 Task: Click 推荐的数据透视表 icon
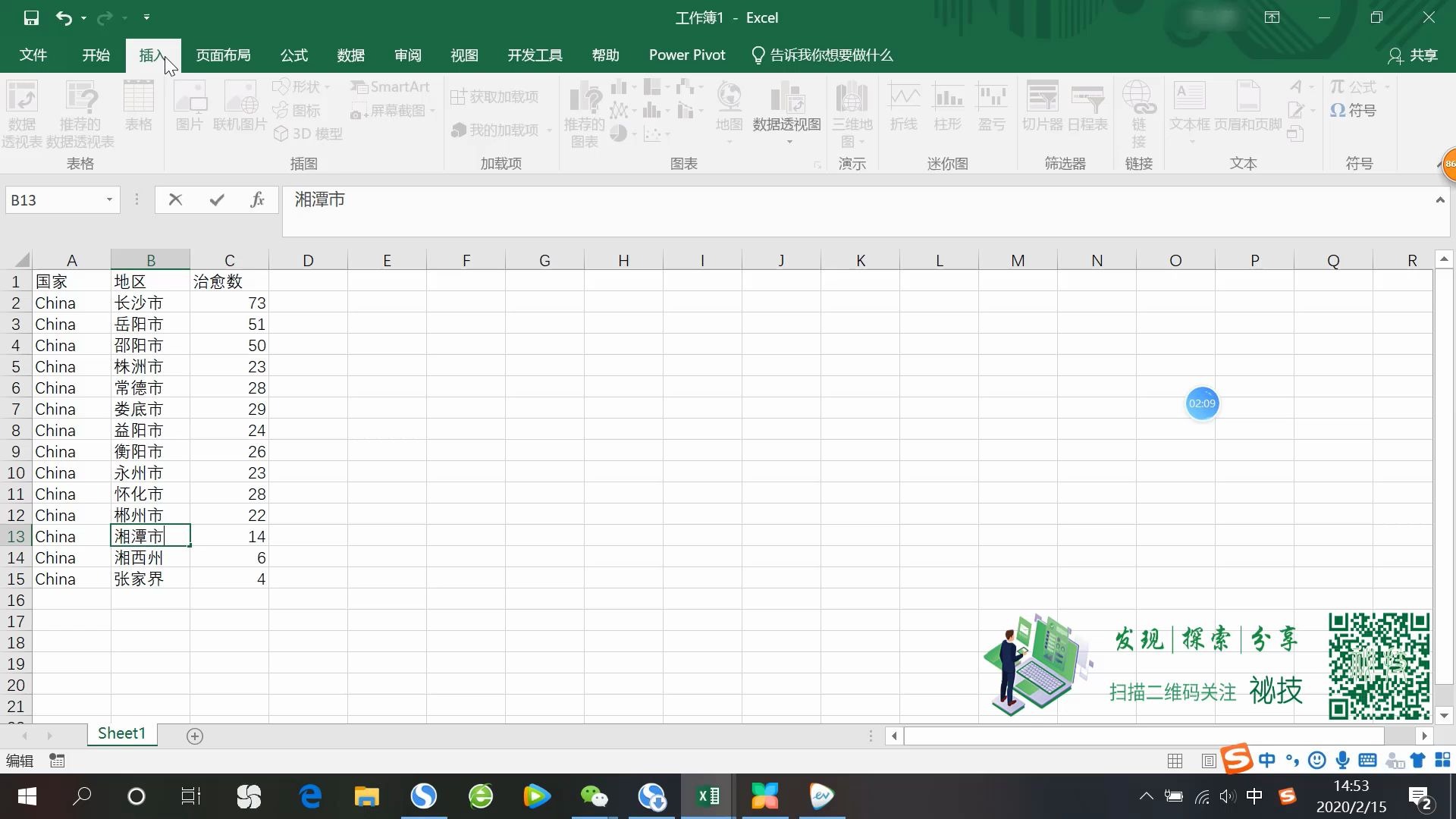(80, 114)
